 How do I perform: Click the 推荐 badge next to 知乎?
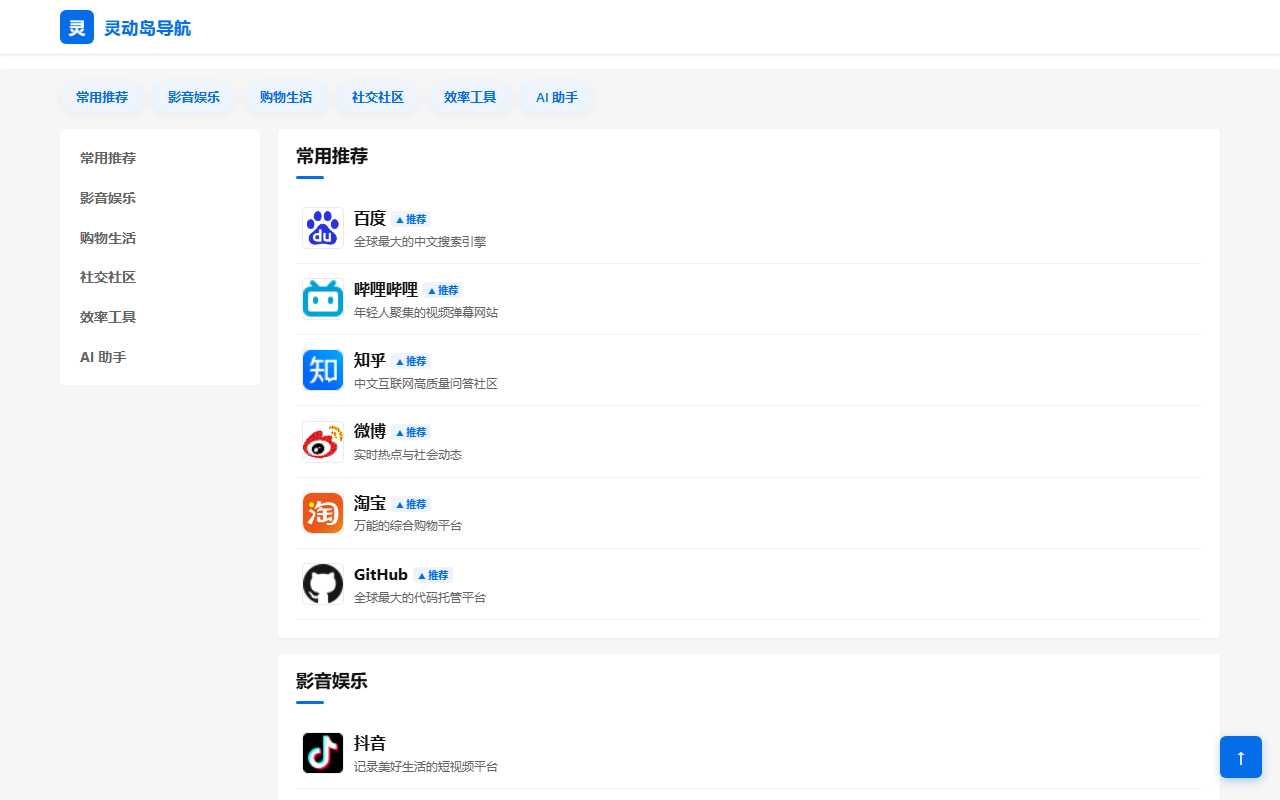(411, 361)
